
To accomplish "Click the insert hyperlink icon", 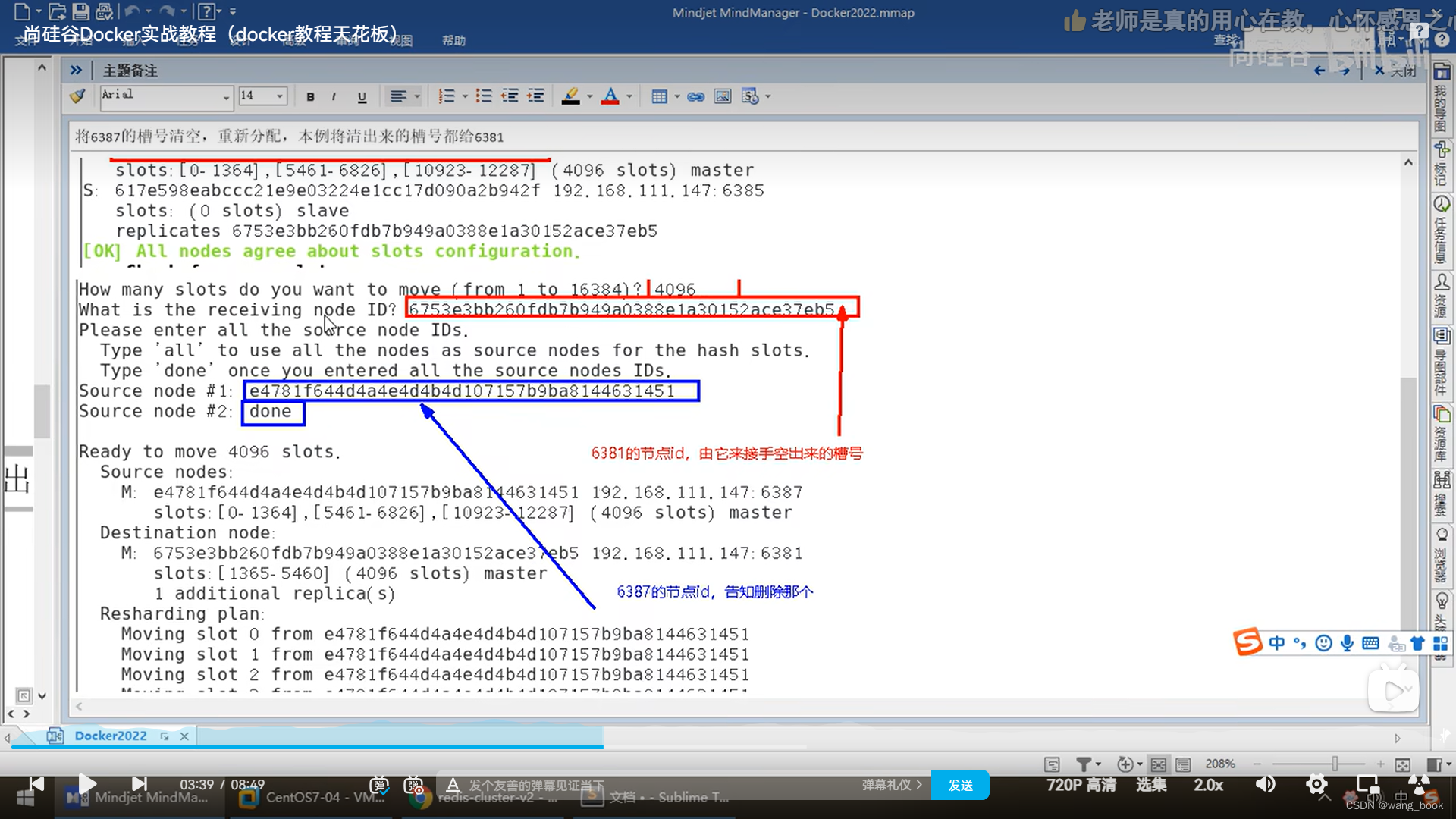I will [x=695, y=96].
